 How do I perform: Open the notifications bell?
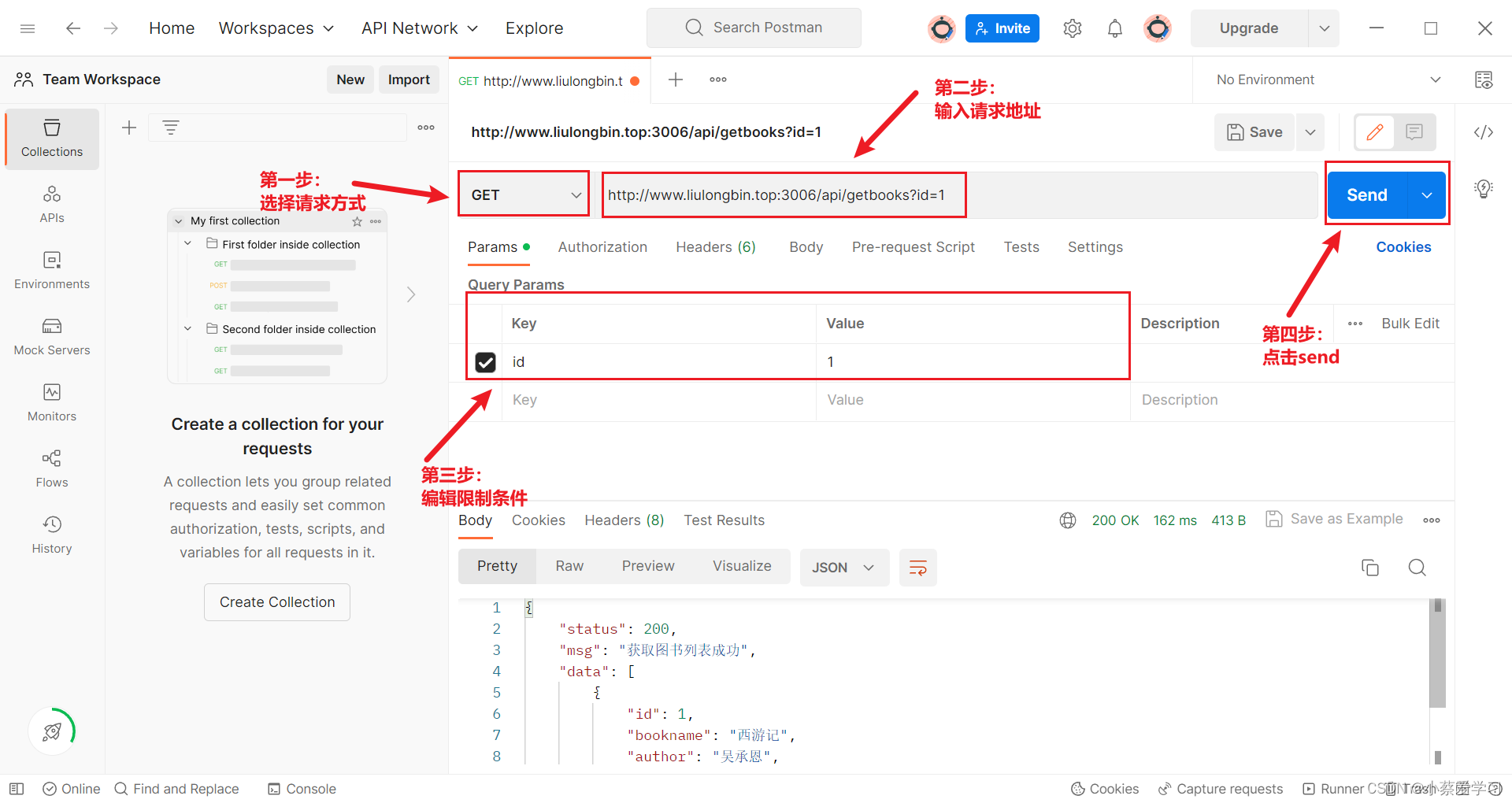pos(1115,28)
